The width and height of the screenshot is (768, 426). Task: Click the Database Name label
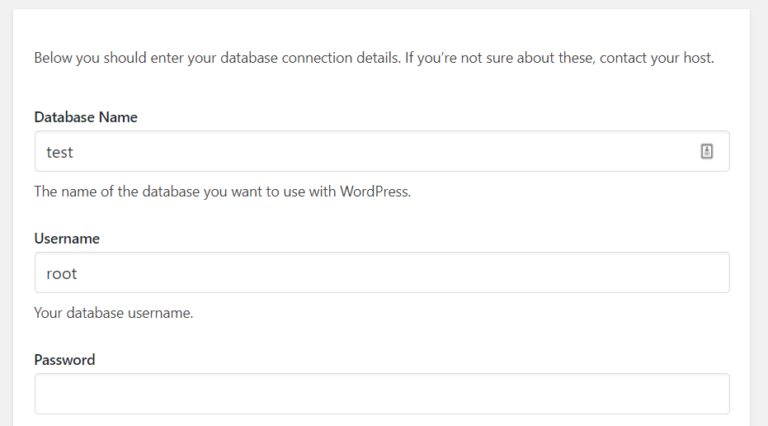point(86,117)
